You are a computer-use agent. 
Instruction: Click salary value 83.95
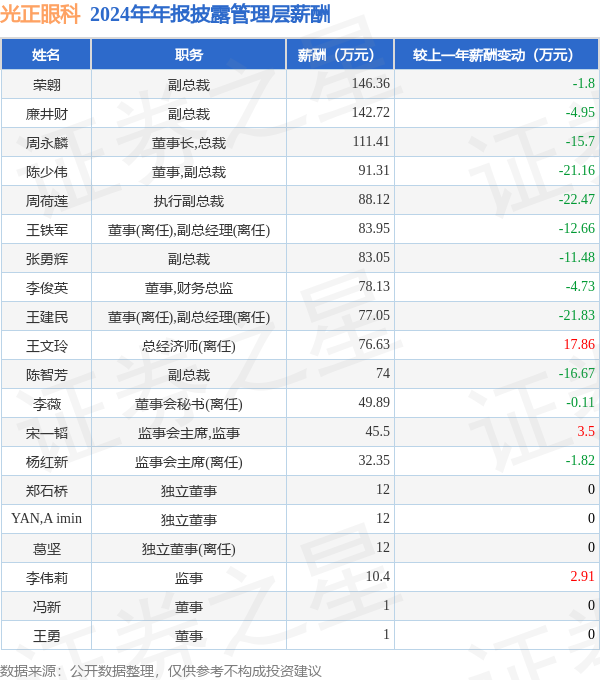(x=374, y=229)
